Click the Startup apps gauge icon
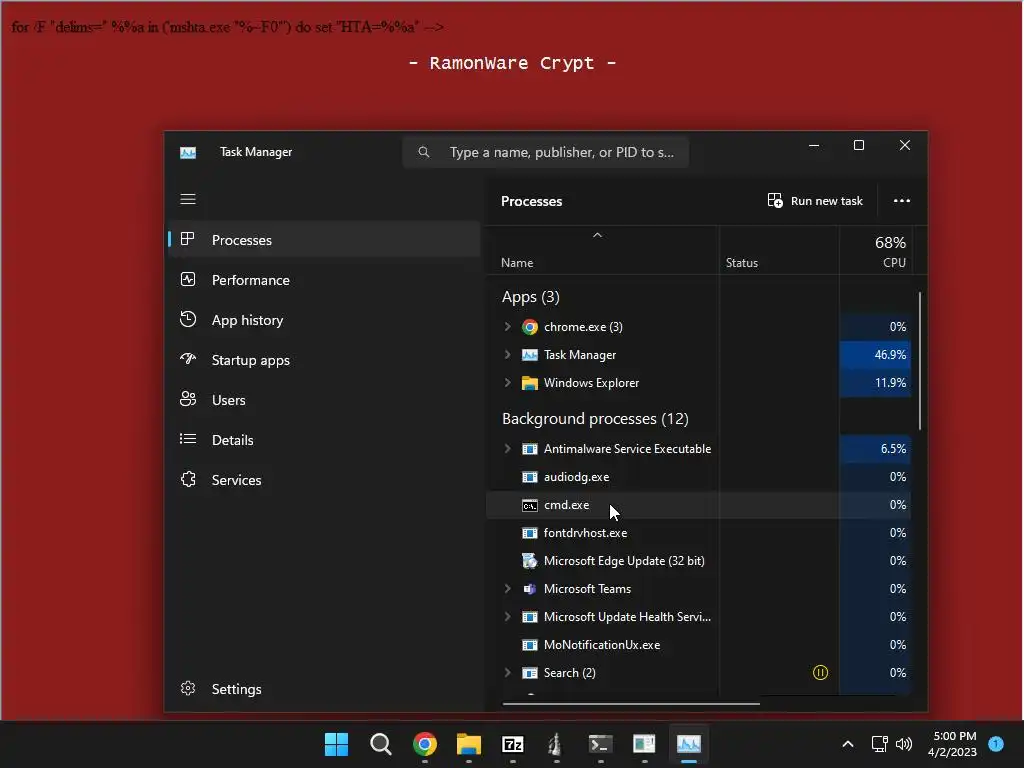Image resolution: width=1024 pixels, height=768 pixels. click(187, 359)
